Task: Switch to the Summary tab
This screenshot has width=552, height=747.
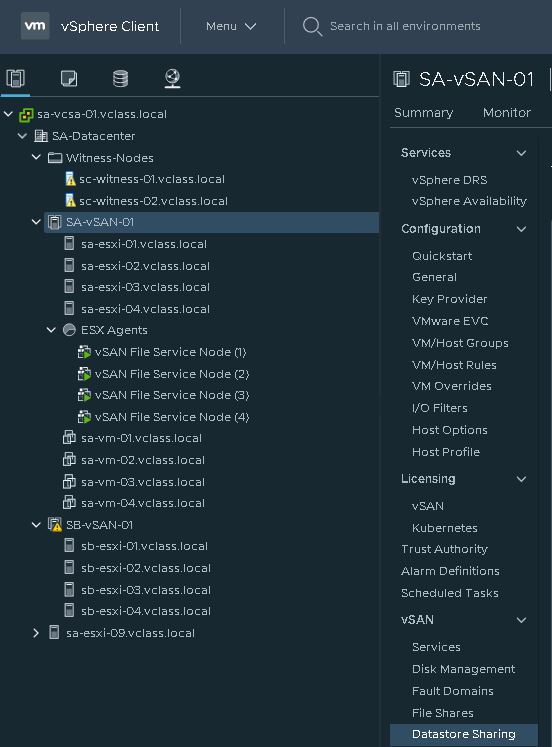Action: click(423, 113)
